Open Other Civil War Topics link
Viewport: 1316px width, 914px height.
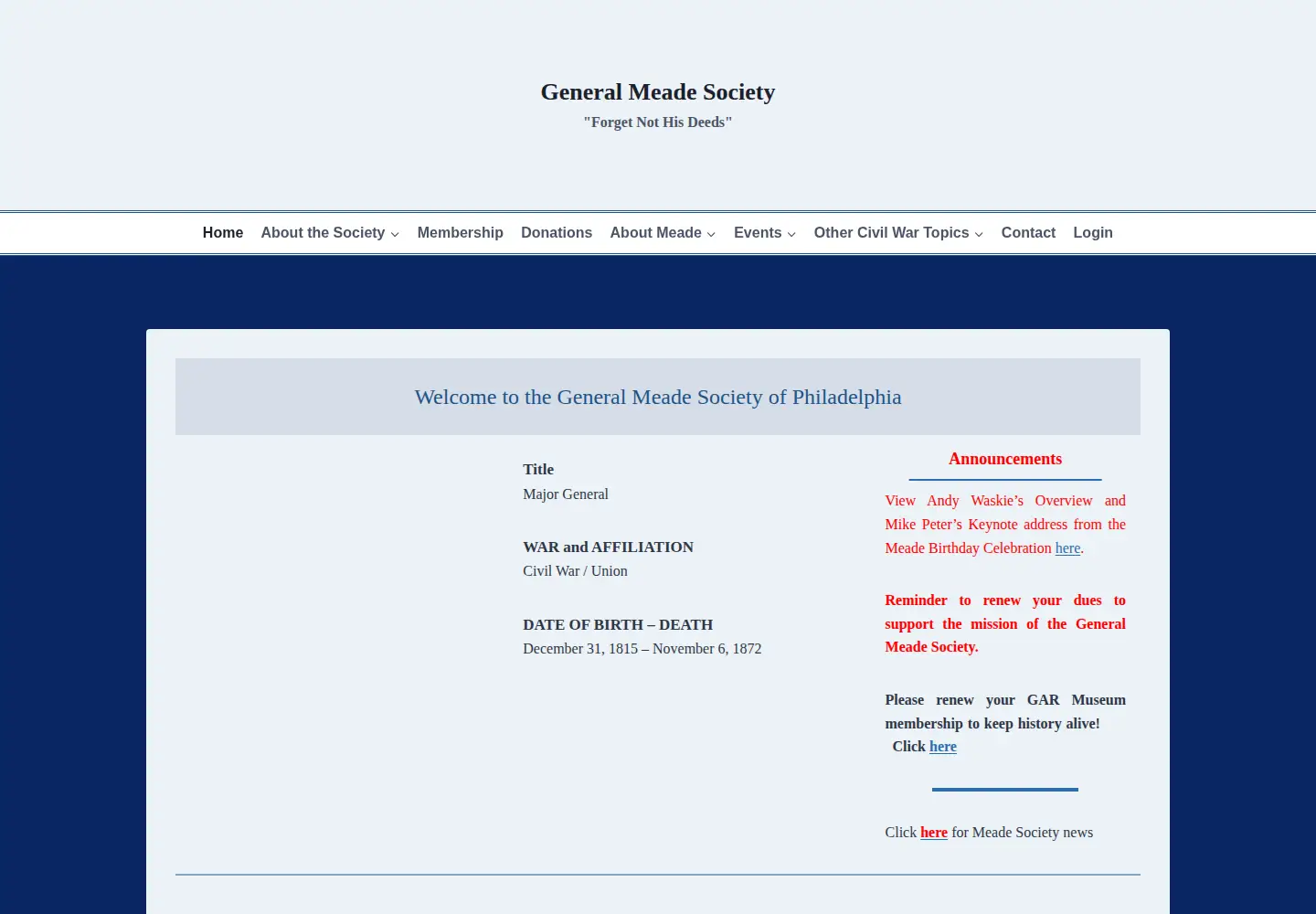pos(891,233)
